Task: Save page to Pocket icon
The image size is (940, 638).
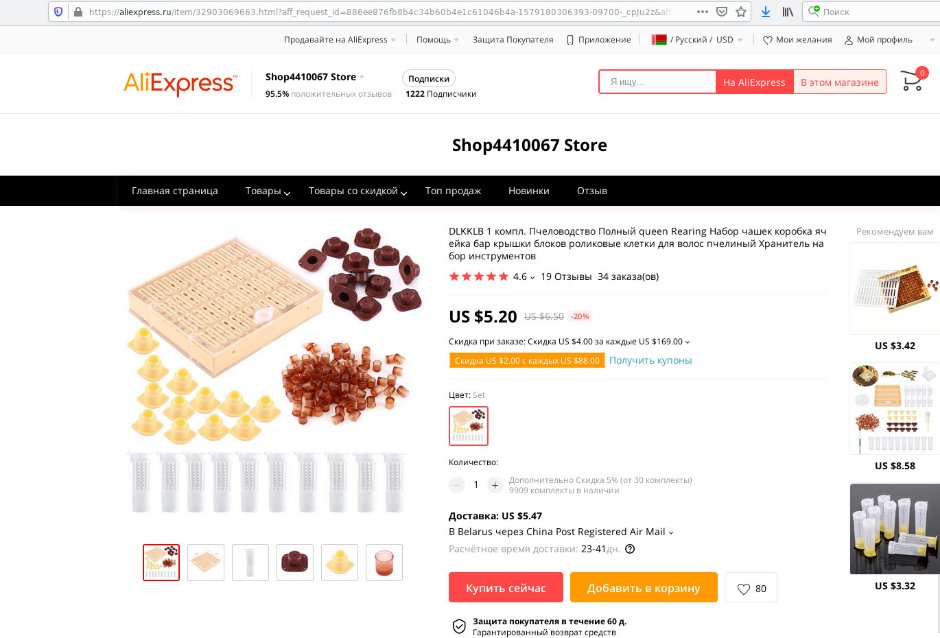Action: pyautogui.click(x=722, y=11)
